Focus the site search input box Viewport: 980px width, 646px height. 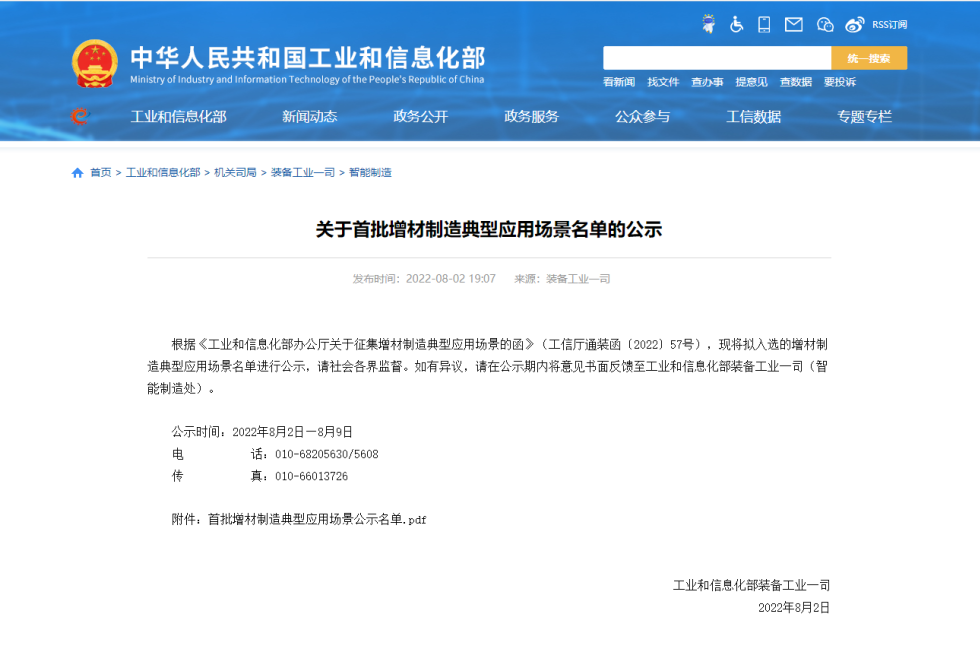pyautogui.click(x=717, y=58)
